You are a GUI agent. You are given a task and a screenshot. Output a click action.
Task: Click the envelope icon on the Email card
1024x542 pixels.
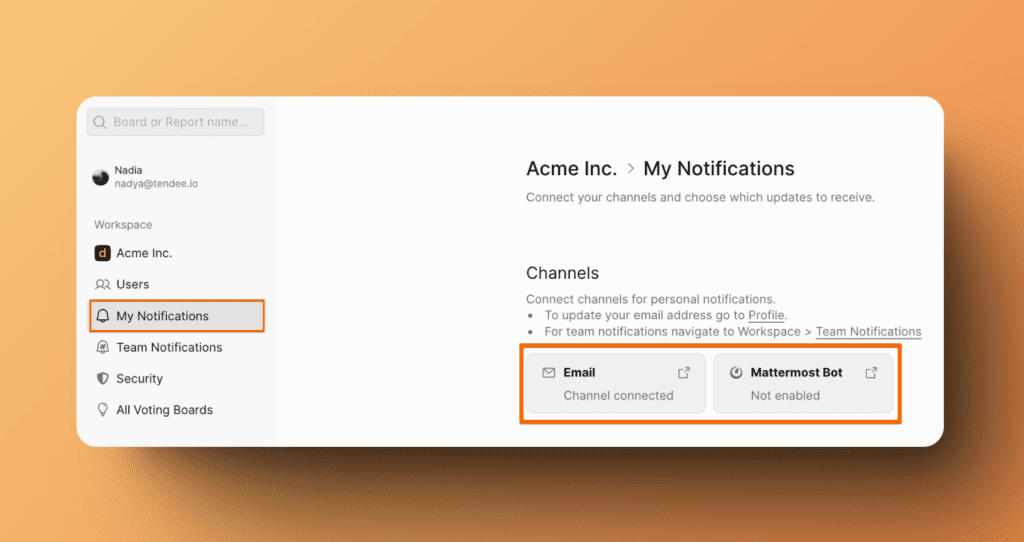(x=548, y=373)
